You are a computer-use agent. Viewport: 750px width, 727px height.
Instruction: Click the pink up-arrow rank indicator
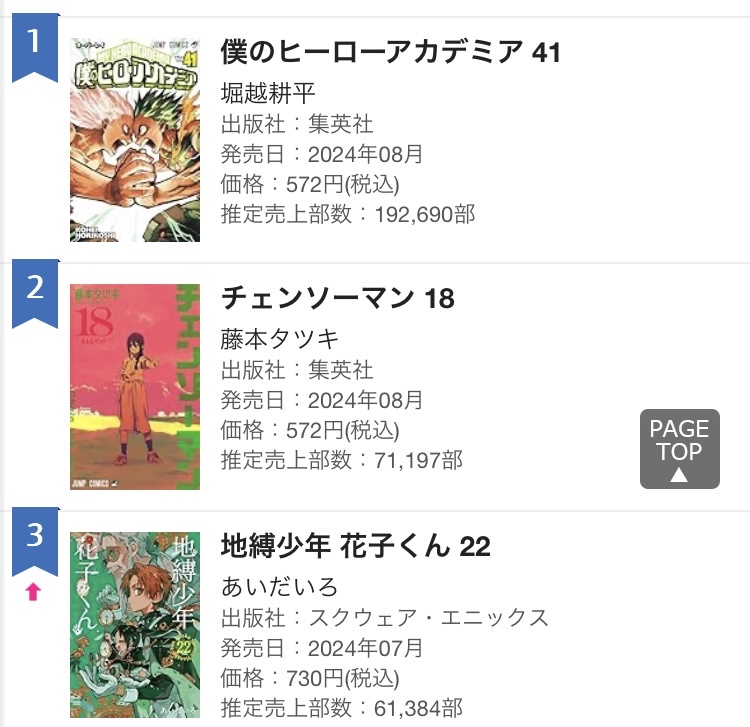pos(33,592)
